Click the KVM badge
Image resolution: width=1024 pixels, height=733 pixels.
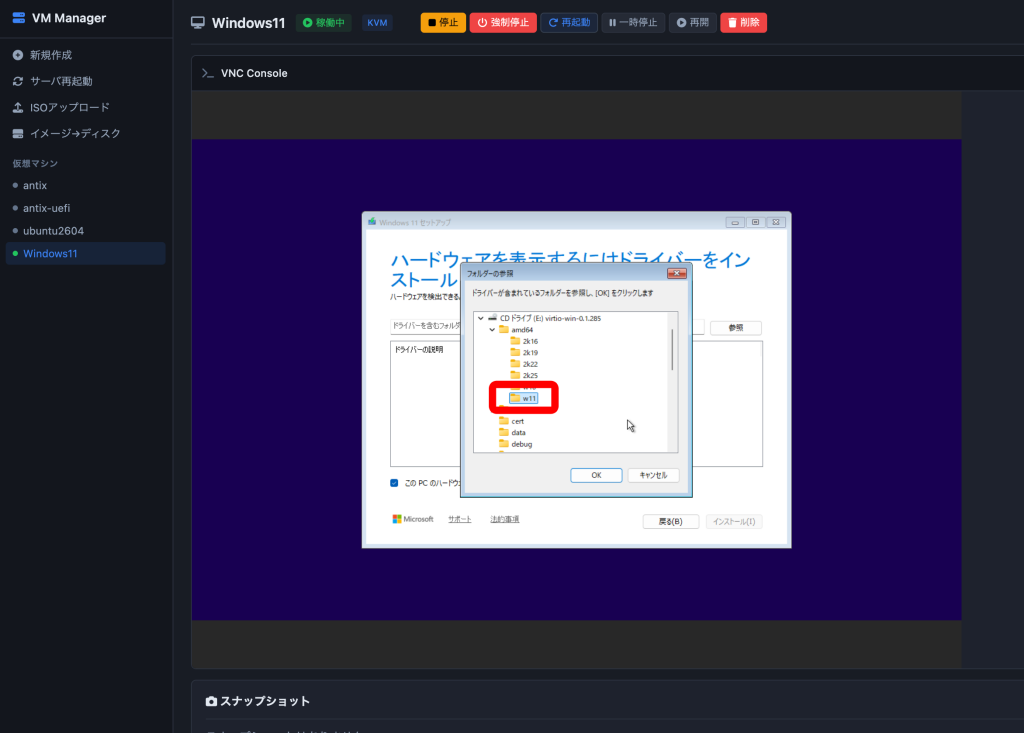click(377, 23)
